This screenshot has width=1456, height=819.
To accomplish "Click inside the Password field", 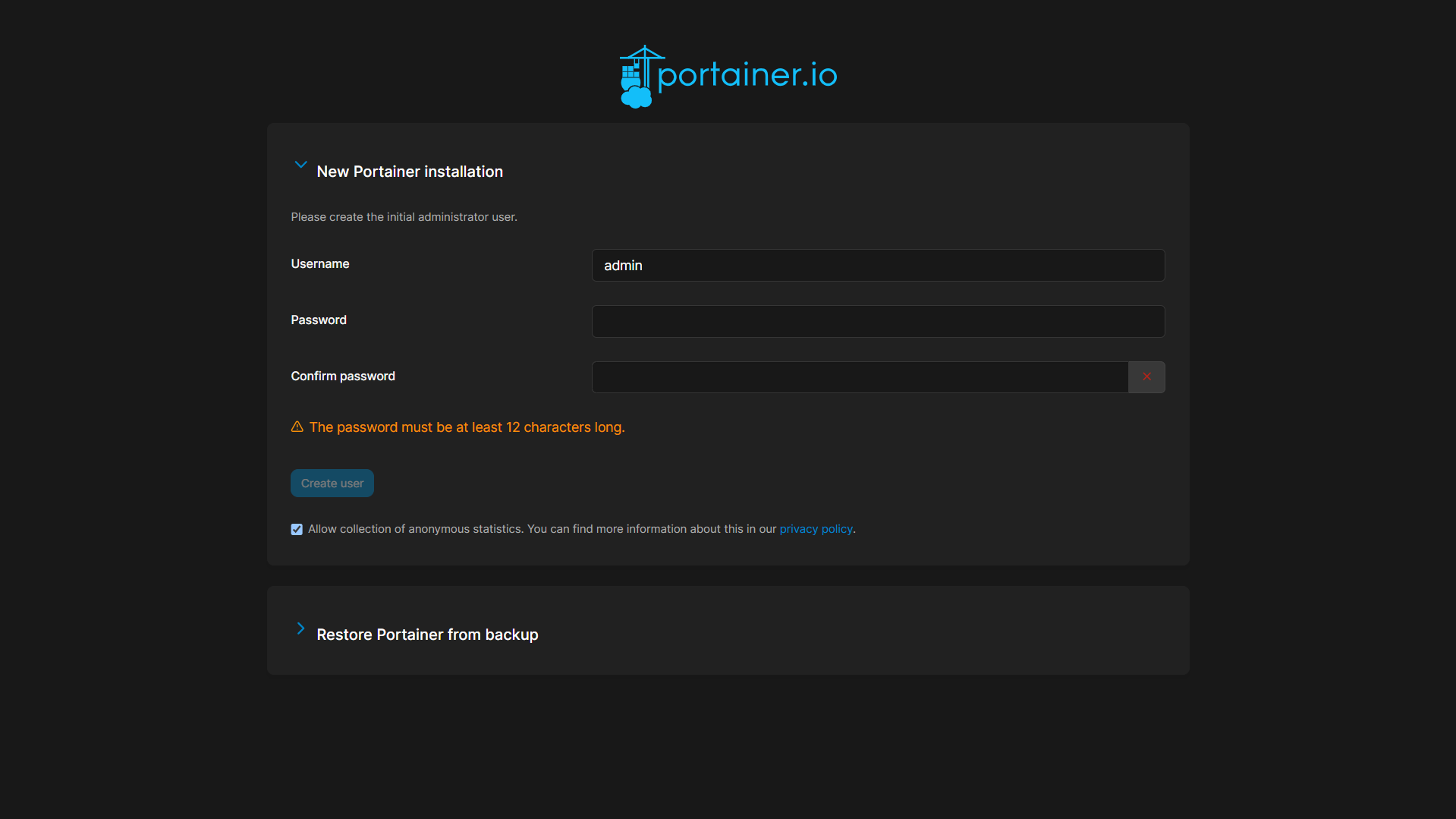I will 877,321.
